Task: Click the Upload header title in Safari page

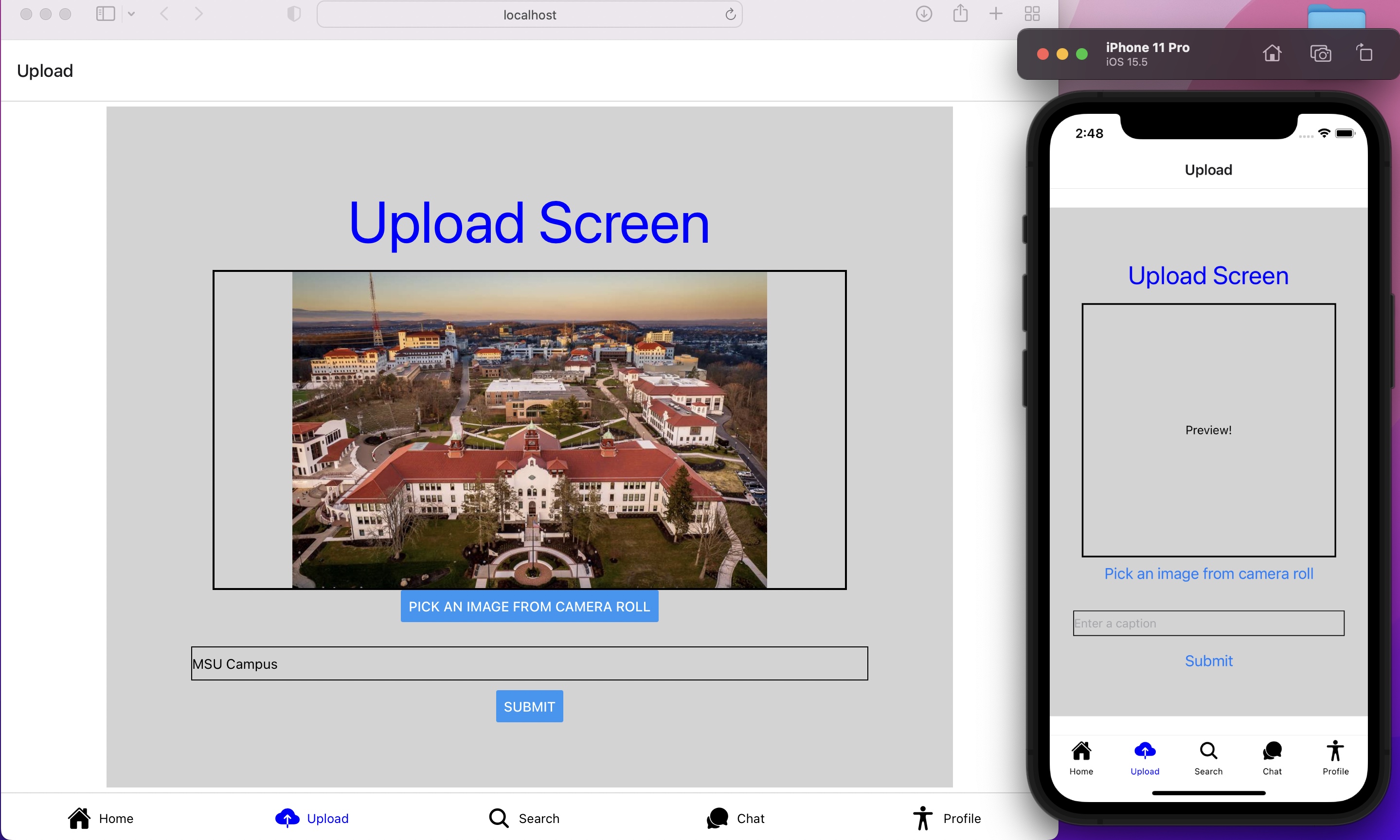Action: [45, 71]
